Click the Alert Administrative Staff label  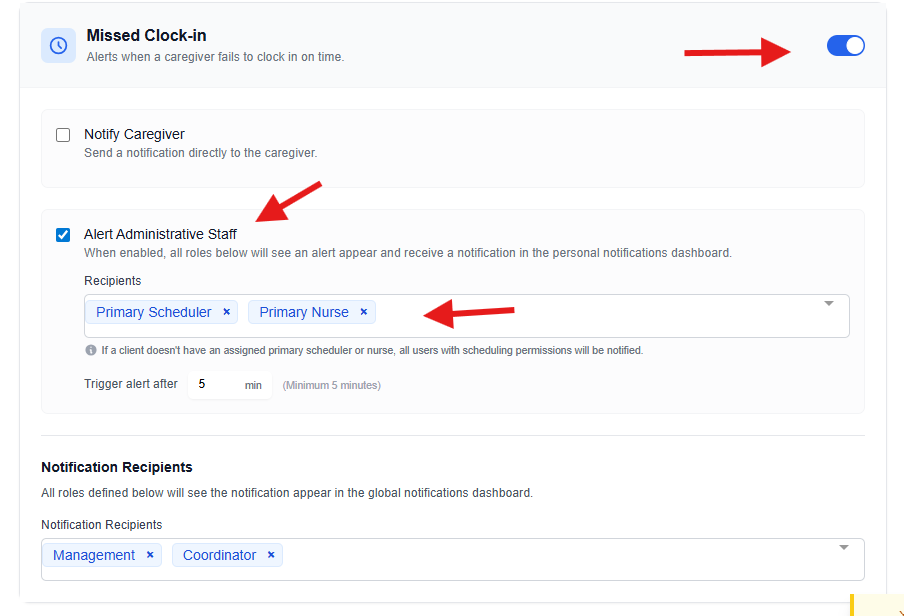coord(160,234)
